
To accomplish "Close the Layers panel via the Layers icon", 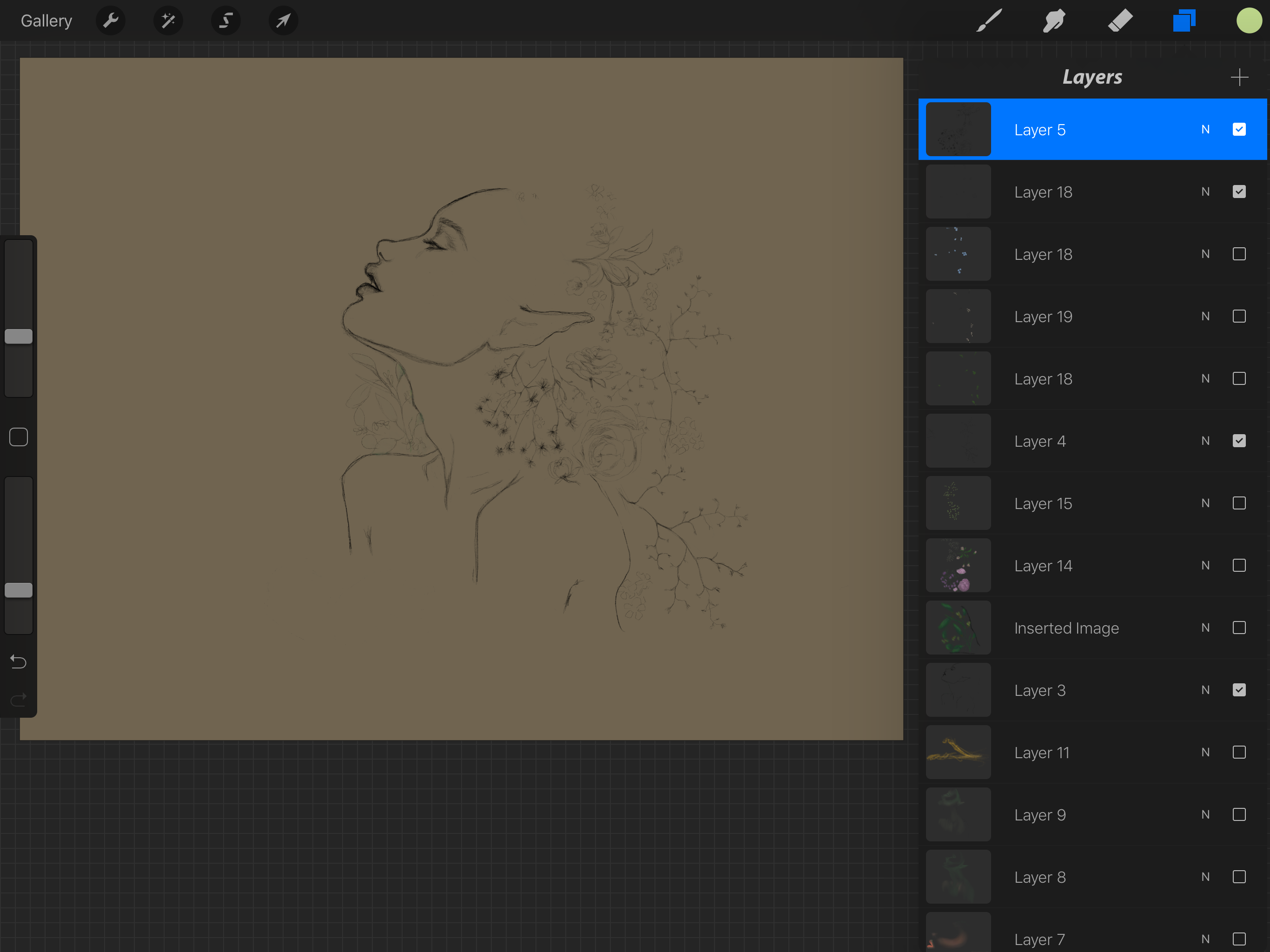I will (x=1184, y=21).
